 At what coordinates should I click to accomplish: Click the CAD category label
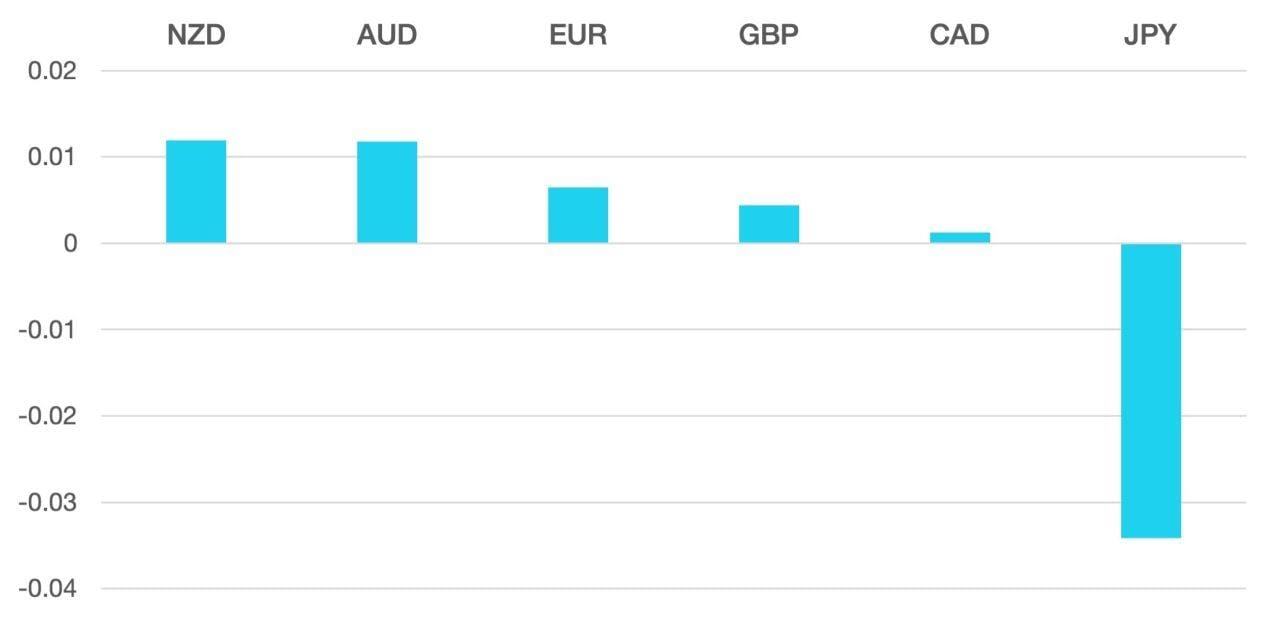(x=960, y=35)
